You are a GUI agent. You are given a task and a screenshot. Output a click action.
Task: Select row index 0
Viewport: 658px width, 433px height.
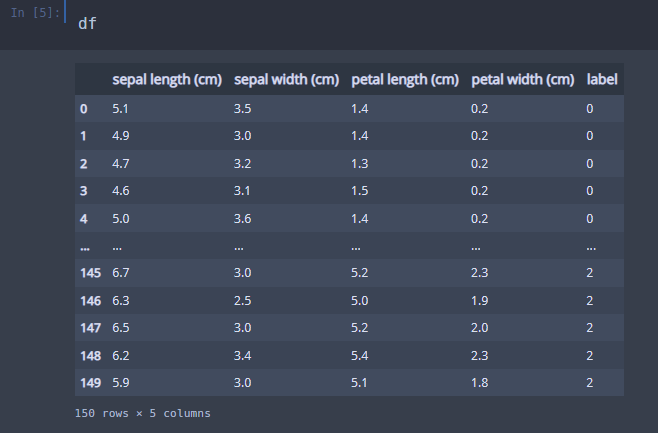(x=84, y=109)
